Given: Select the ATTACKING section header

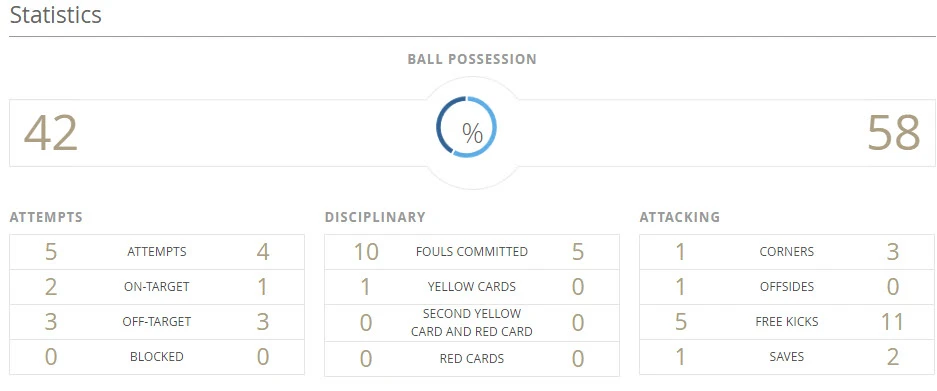Looking at the screenshot, I should pyautogui.click(x=679, y=217).
